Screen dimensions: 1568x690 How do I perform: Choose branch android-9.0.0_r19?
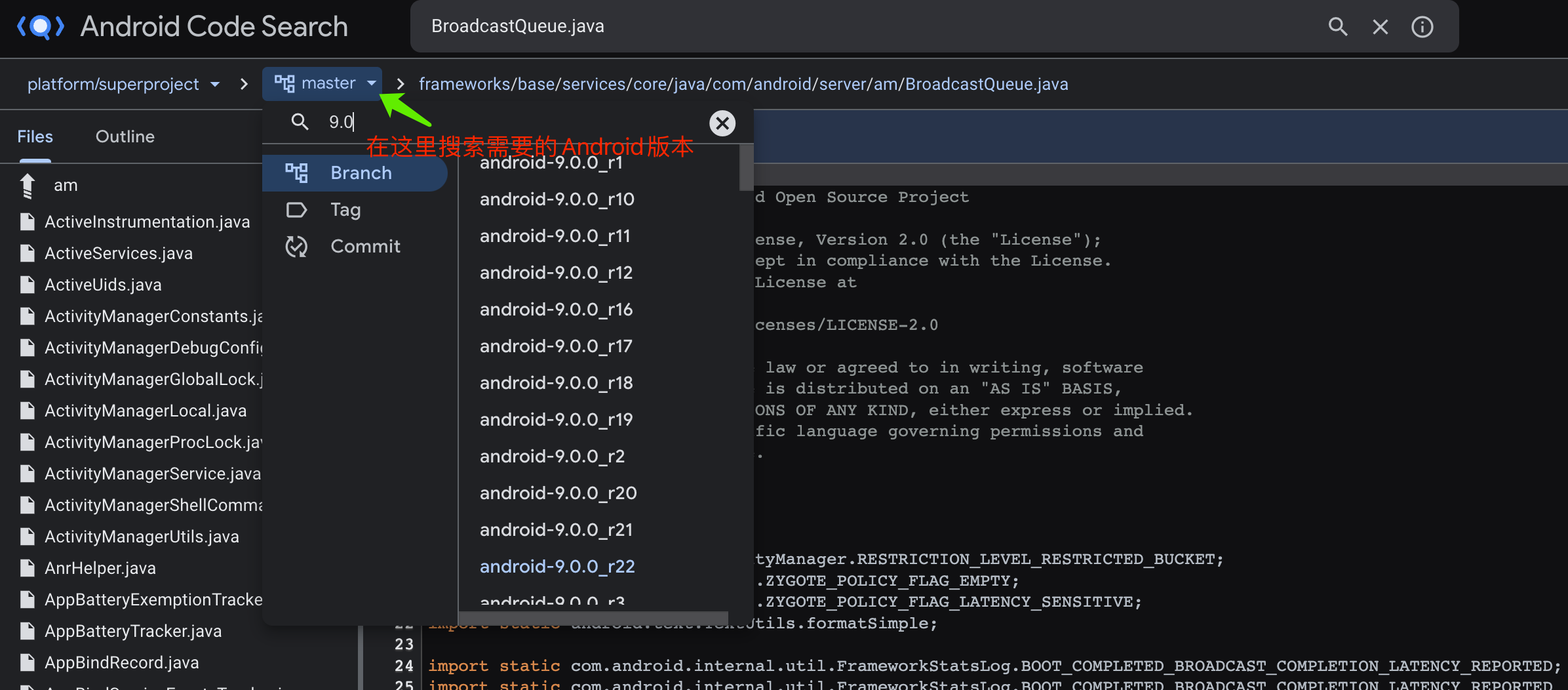coord(556,420)
